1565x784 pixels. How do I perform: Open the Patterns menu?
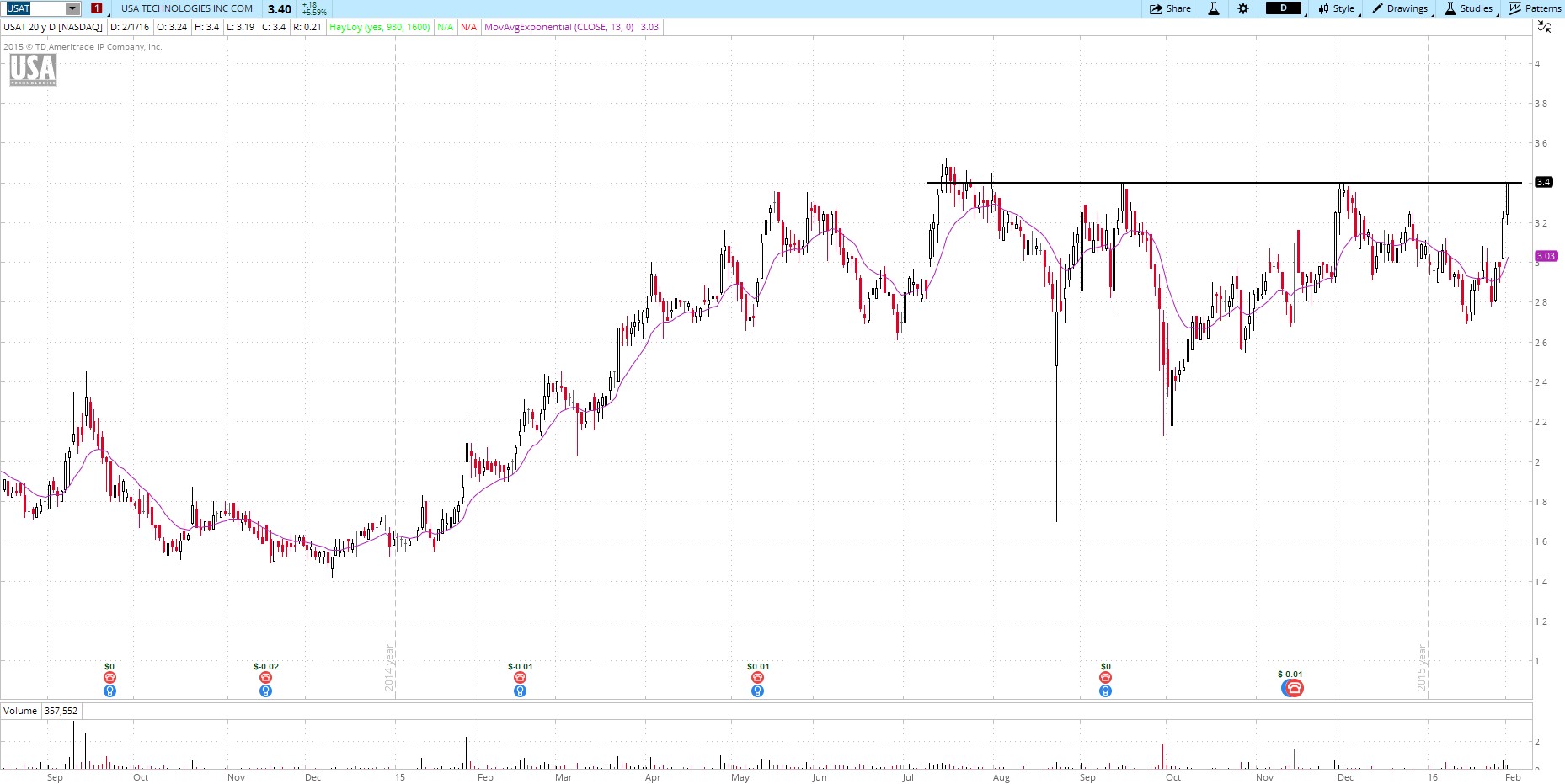(x=1535, y=8)
